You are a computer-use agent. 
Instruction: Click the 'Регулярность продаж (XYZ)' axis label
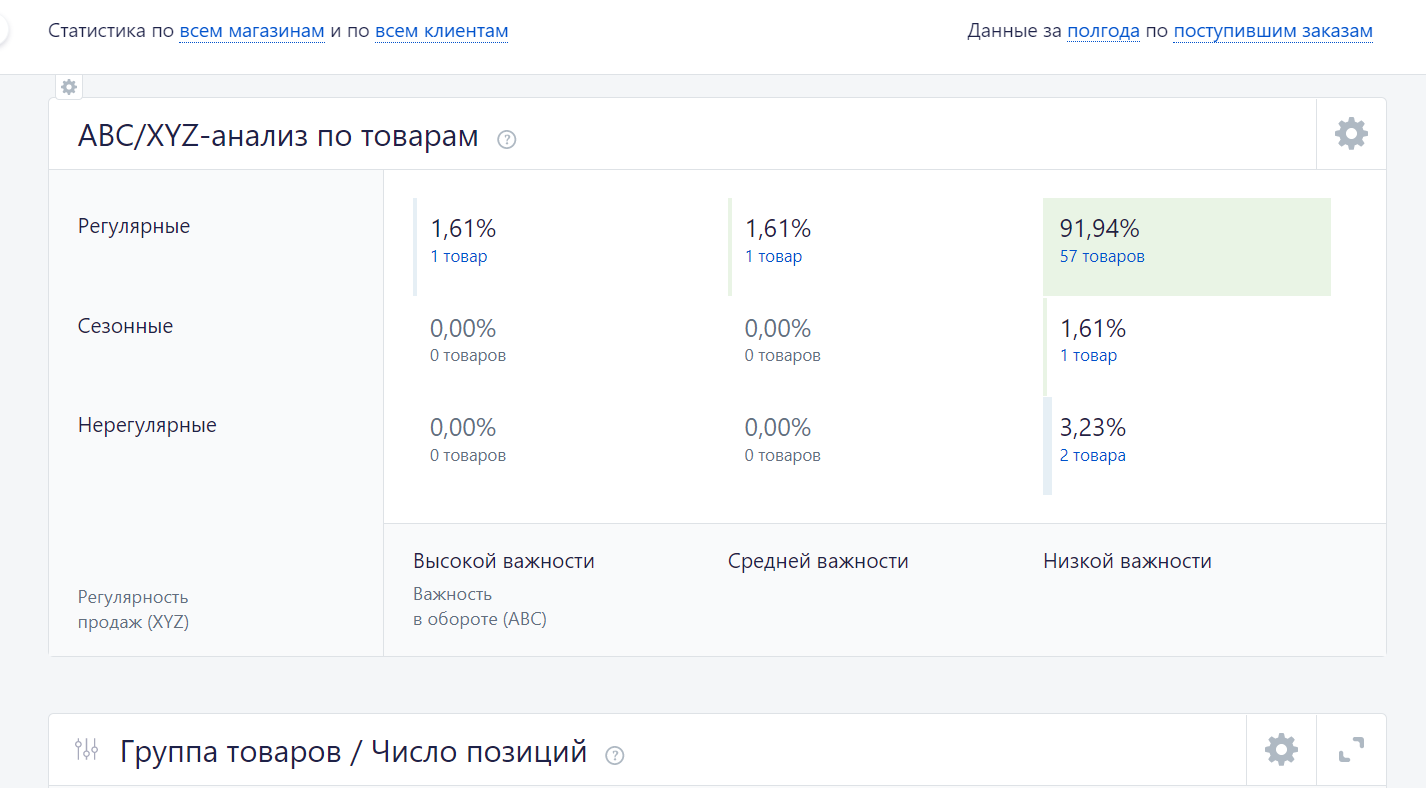click(x=133, y=609)
